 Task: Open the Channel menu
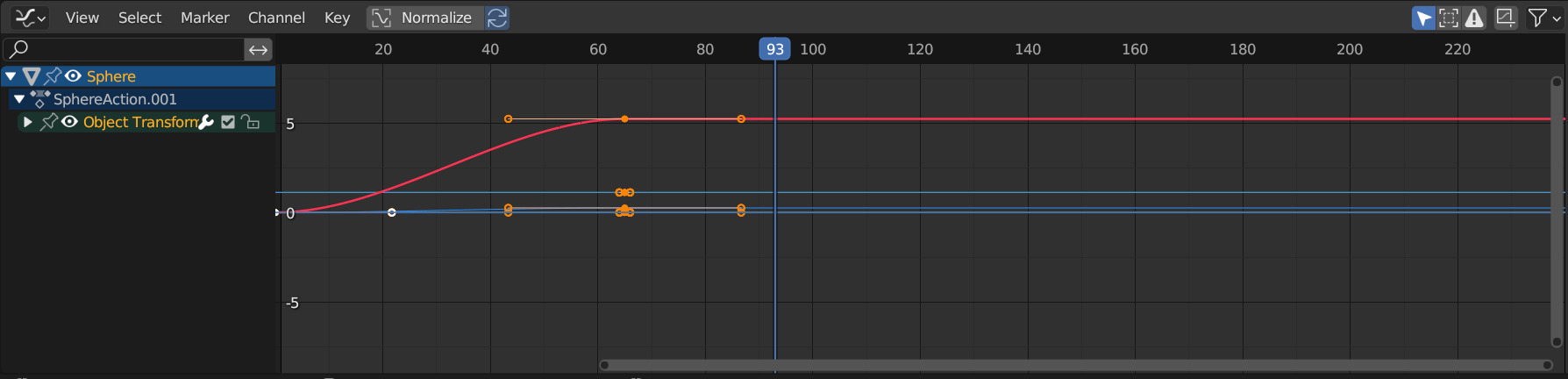point(276,18)
